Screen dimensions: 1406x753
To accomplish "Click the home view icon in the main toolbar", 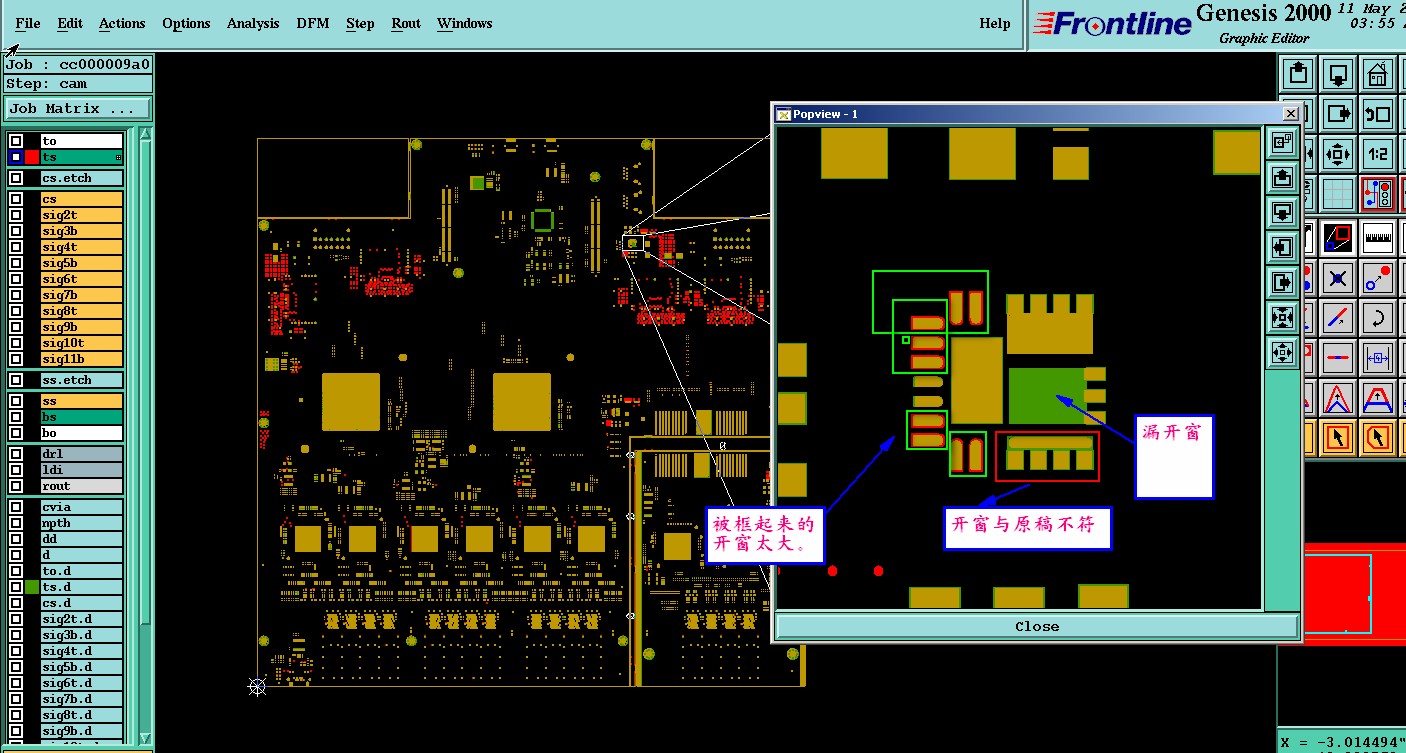I will point(1378,74).
